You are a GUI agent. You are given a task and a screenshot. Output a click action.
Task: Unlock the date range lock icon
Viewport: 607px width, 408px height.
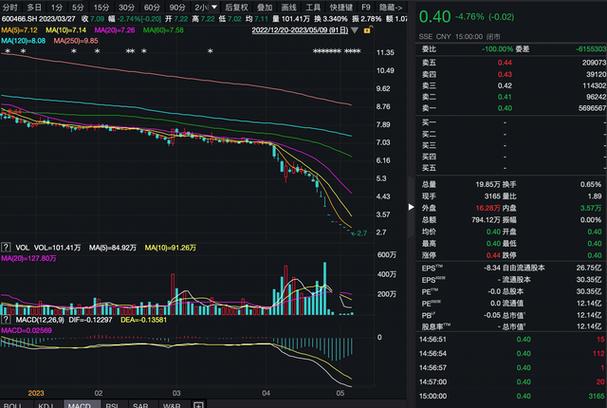pos(367,30)
